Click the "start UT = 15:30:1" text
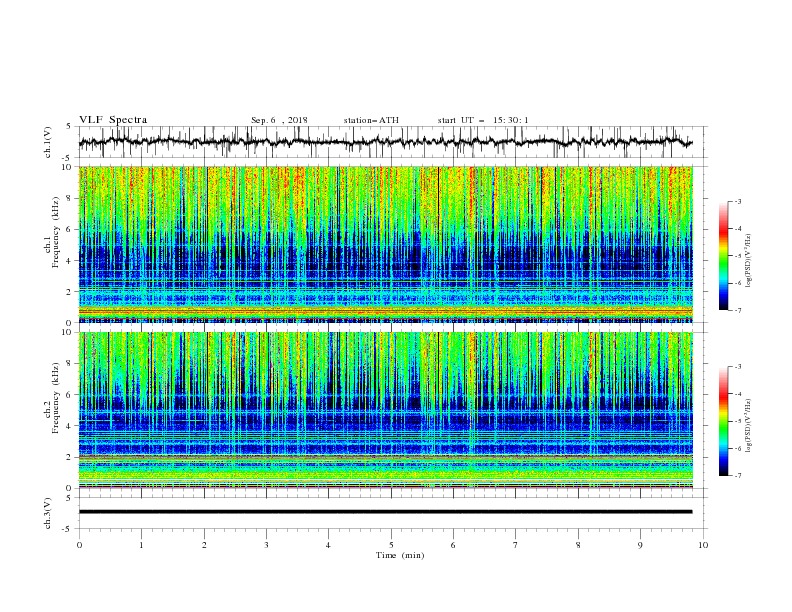792x612 pixels. coord(483,120)
